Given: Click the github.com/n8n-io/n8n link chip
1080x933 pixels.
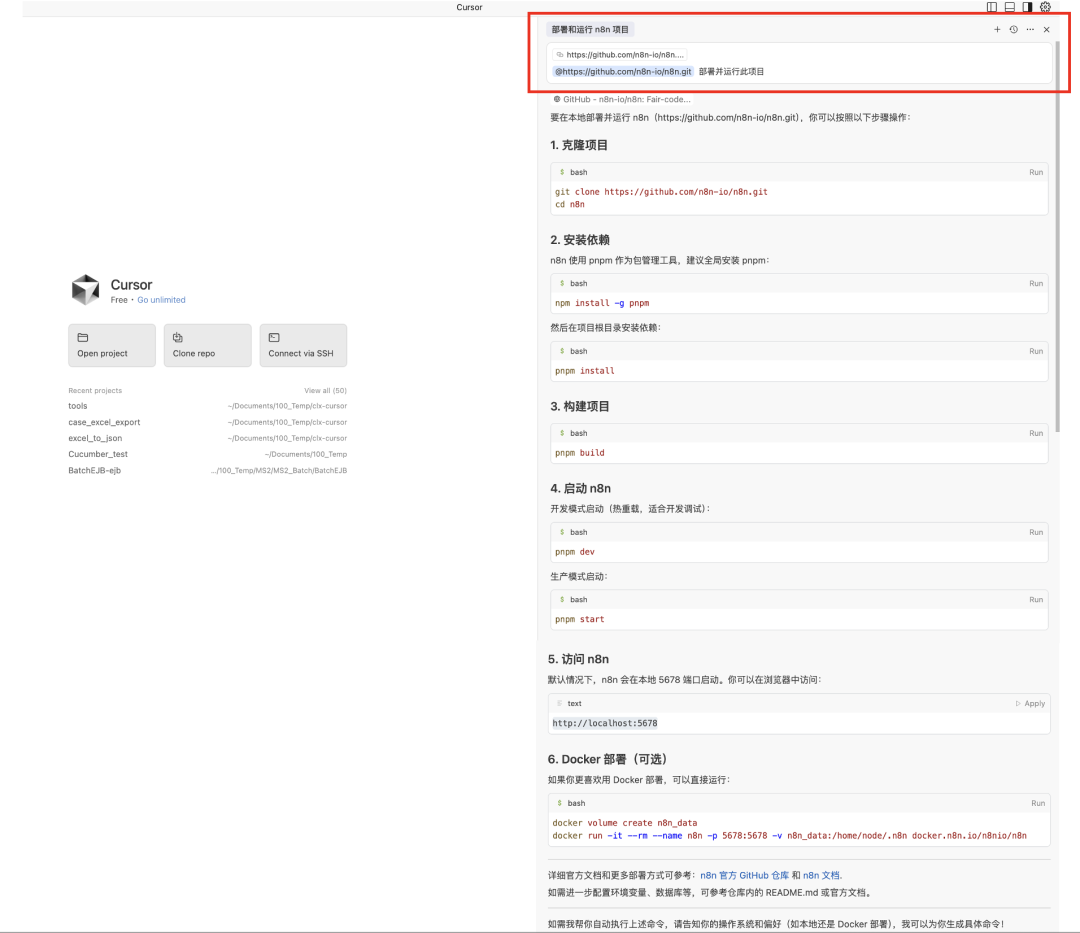Looking at the screenshot, I should coord(620,54).
